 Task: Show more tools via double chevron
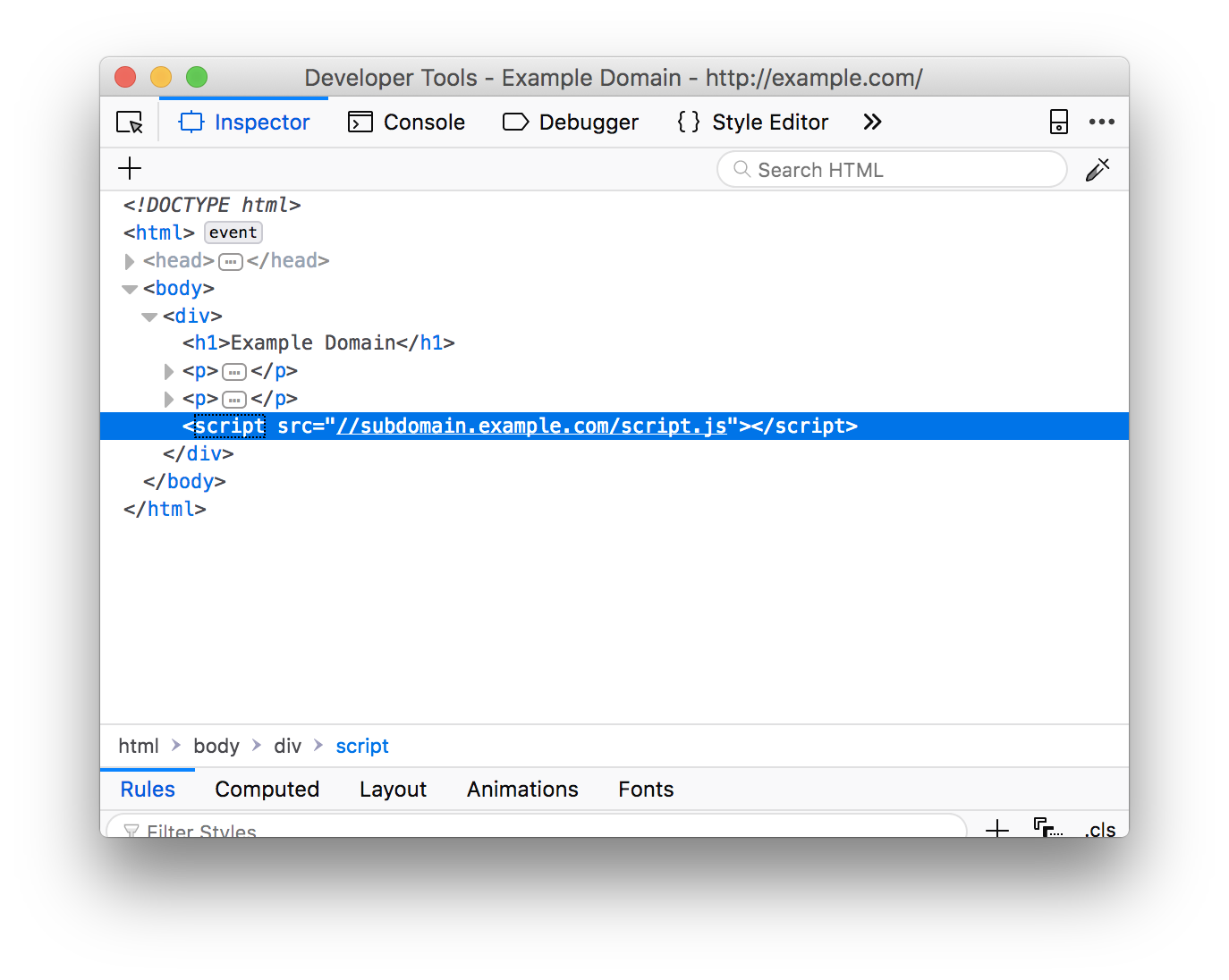(x=872, y=122)
